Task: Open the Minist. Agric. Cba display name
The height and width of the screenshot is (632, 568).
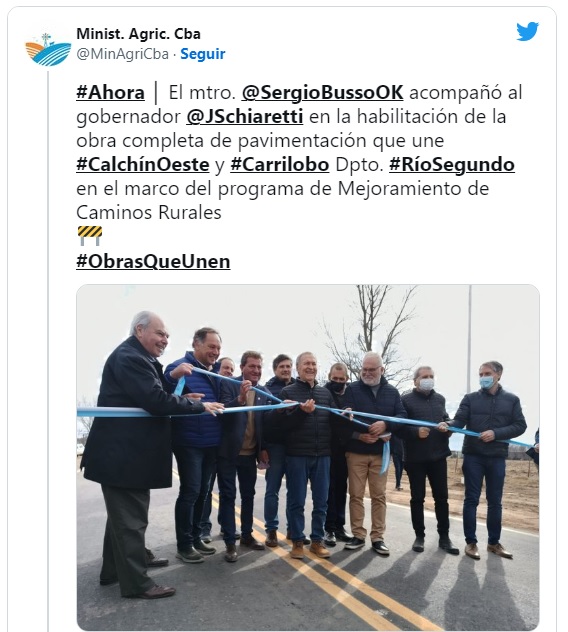Action: pos(138,34)
